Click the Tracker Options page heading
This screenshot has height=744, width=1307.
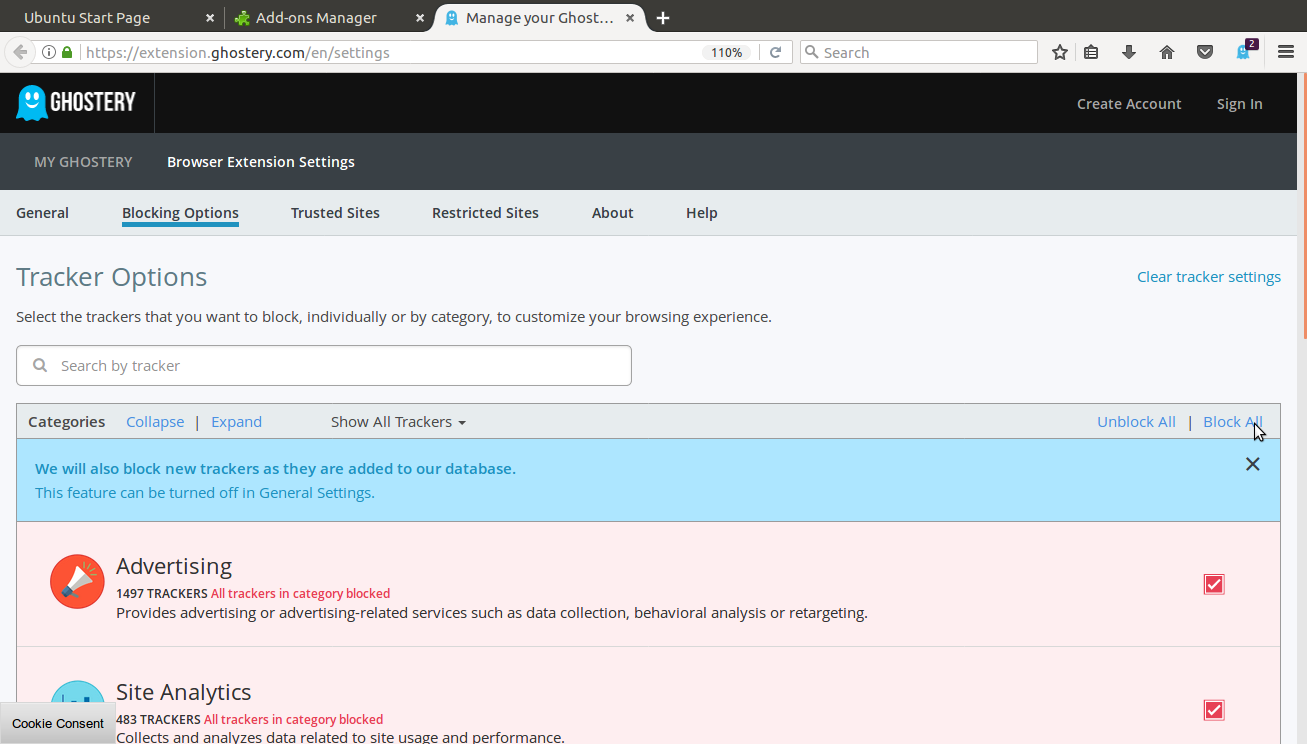point(112,277)
